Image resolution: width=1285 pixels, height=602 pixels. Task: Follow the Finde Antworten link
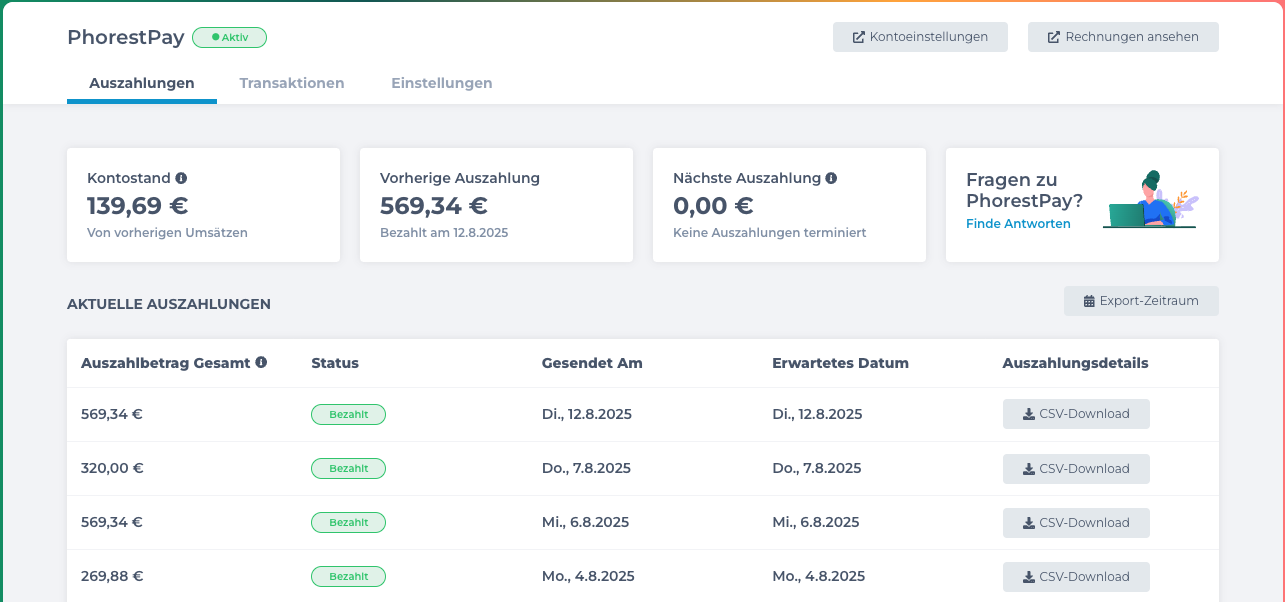coord(1018,224)
